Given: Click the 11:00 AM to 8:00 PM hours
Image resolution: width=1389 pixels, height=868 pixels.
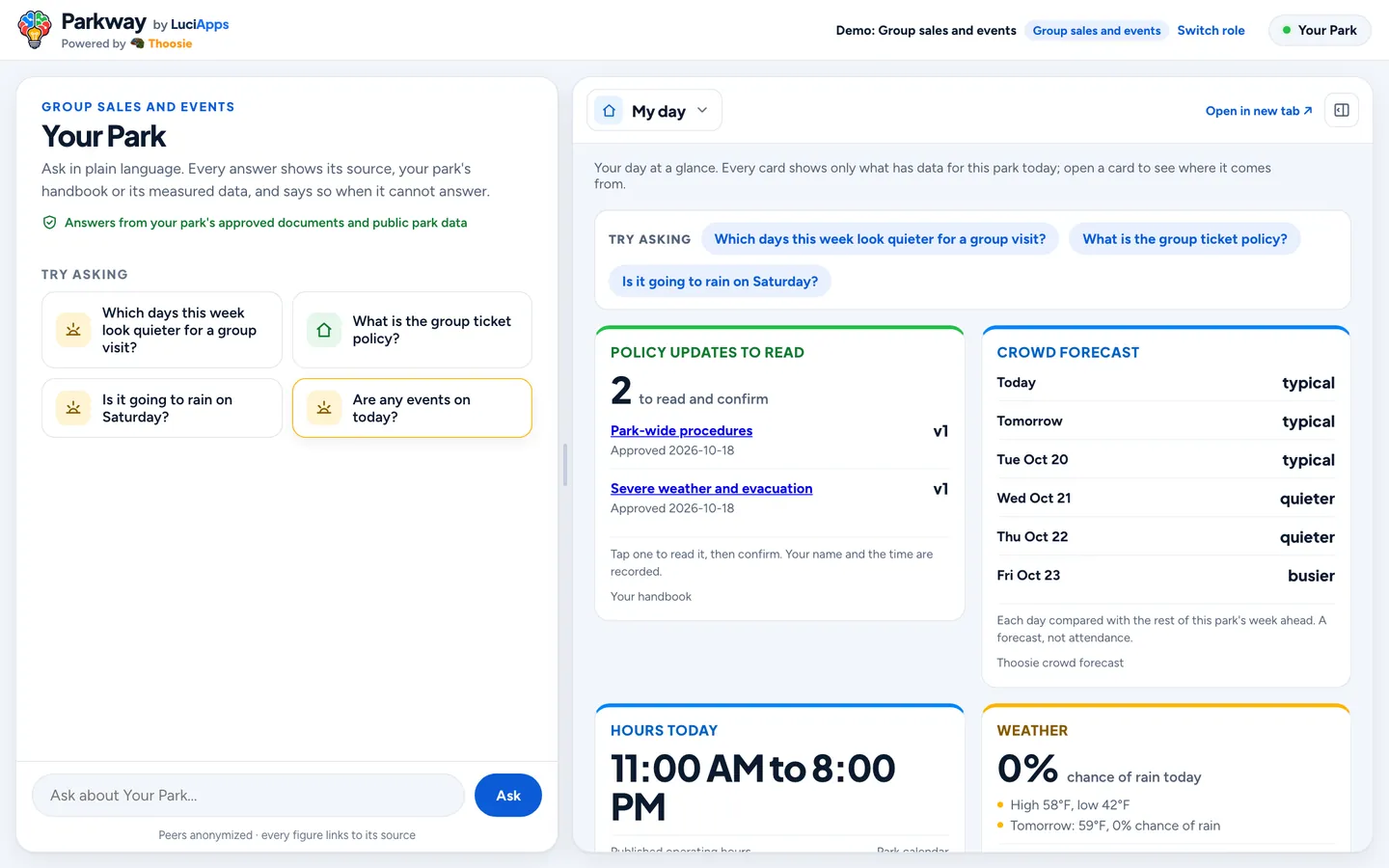Looking at the screenshot, I should click(x=753, y=788).
